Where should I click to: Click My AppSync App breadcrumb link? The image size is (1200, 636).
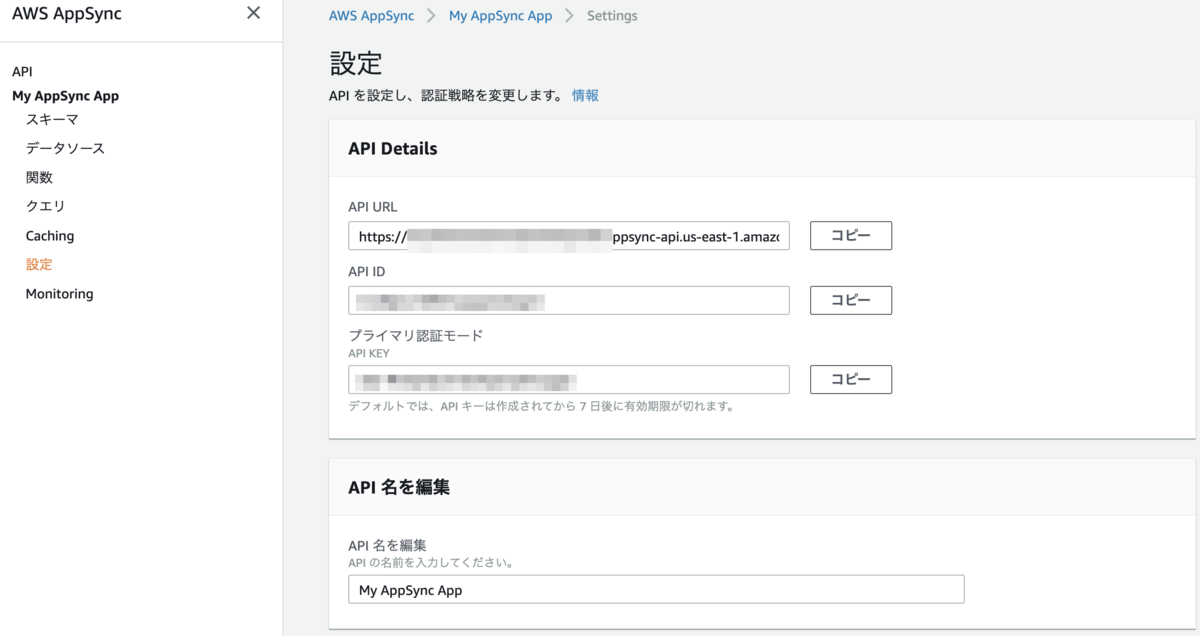tap(500, 16)
